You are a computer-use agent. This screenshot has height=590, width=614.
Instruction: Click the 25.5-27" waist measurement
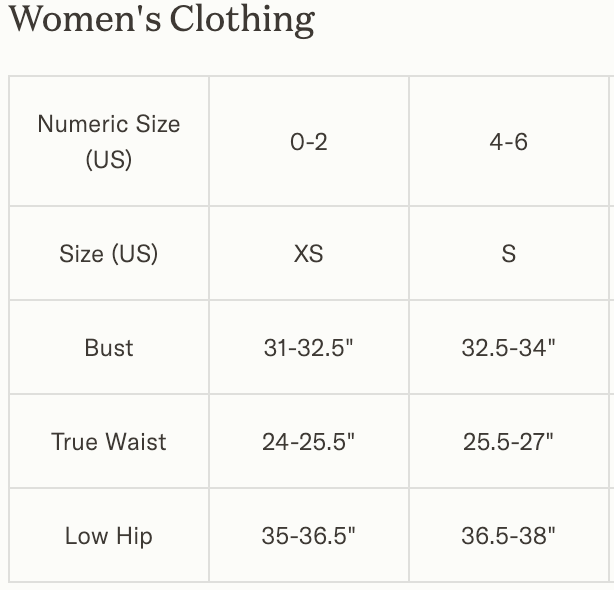[508, 442]
